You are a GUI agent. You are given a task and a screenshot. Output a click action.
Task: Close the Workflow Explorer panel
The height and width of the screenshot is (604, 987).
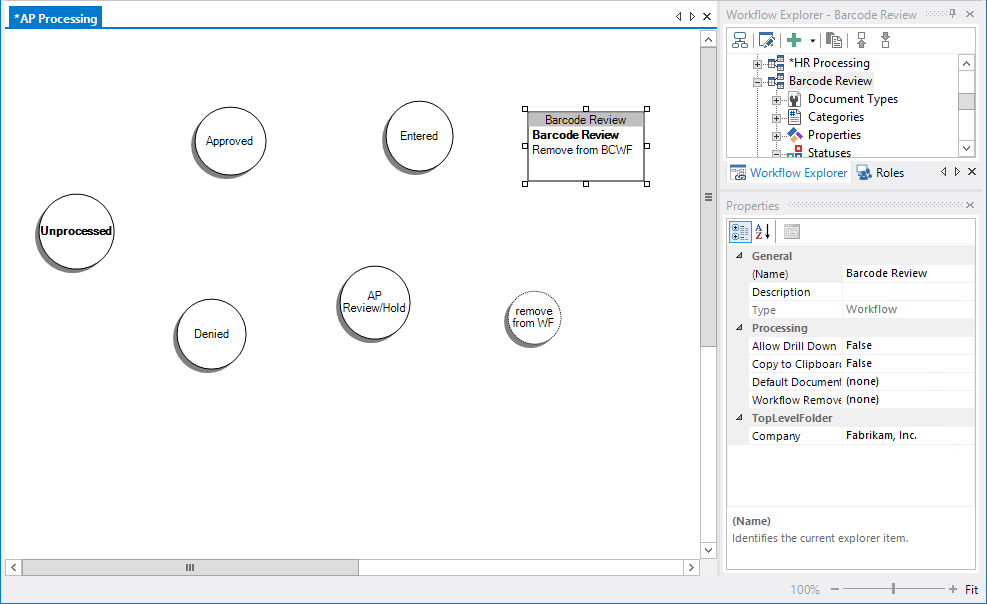(x=970, y=14)
